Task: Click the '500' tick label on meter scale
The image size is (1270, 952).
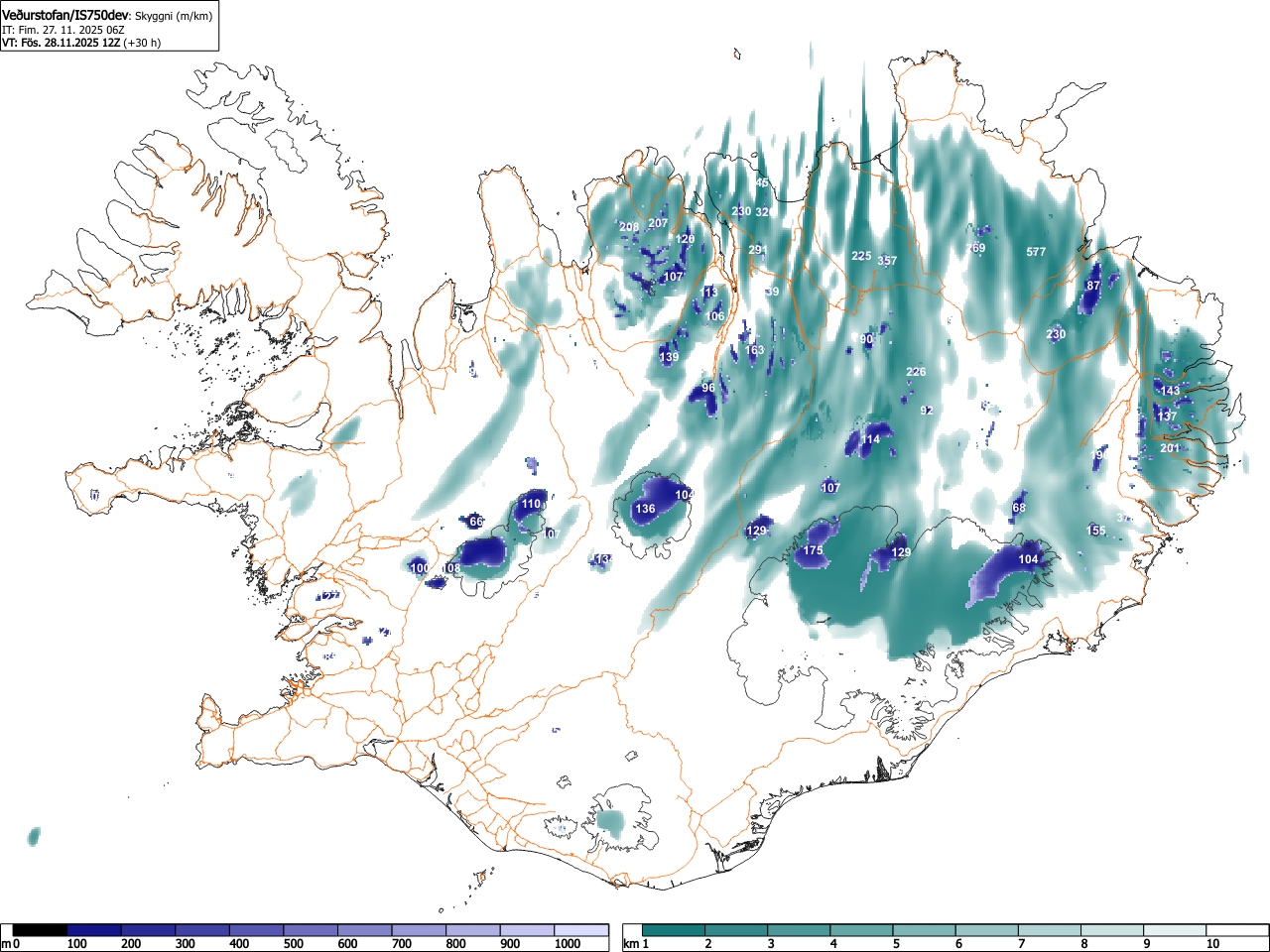Action: pos(293,944)
